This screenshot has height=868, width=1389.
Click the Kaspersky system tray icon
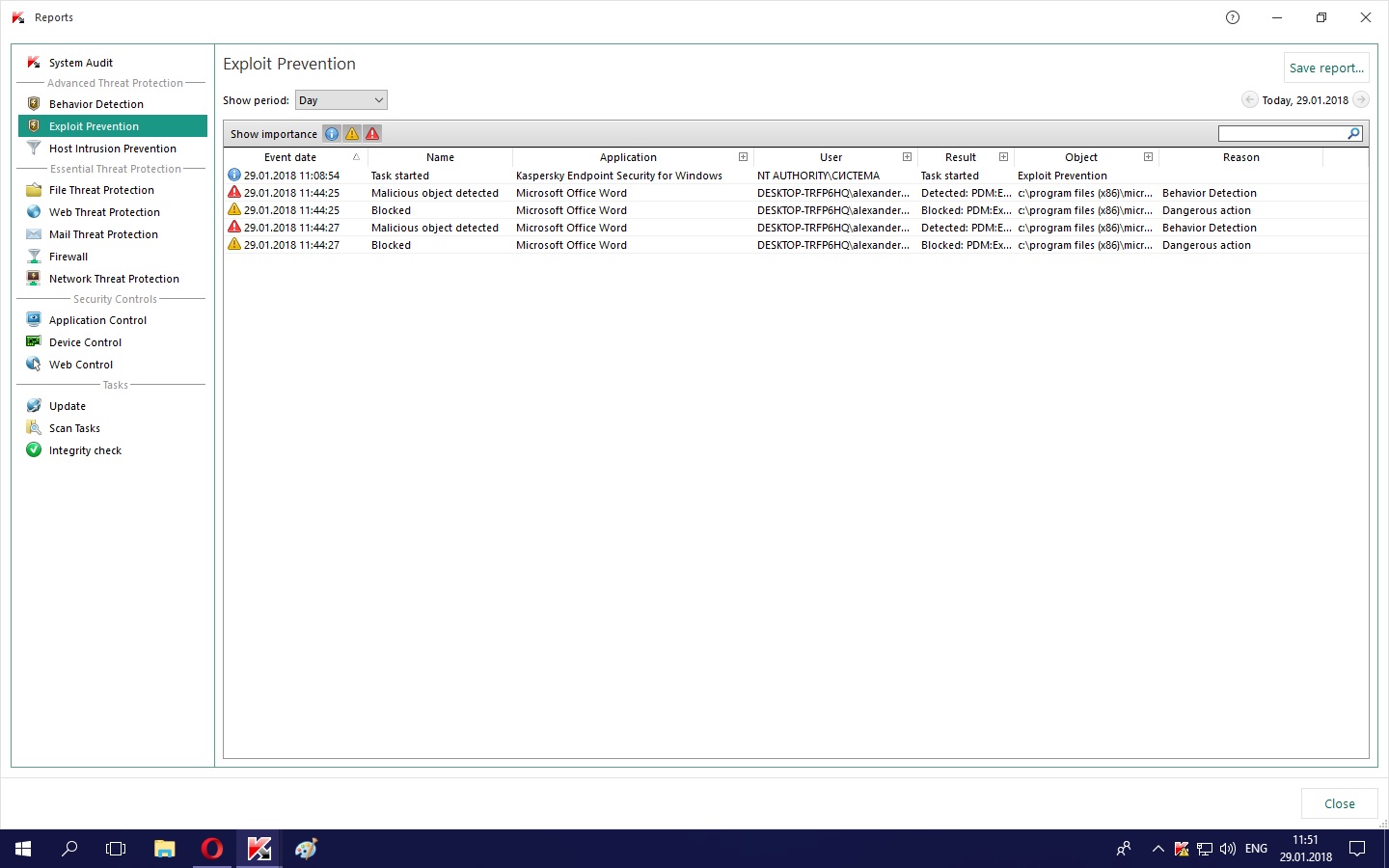pos(1182,849)
